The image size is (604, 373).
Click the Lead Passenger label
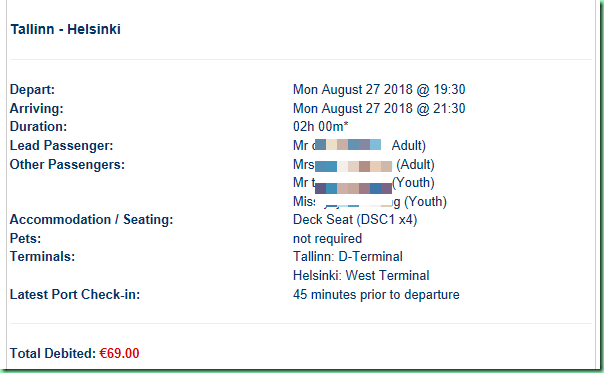pyautogui.click(x=61, y=146)
